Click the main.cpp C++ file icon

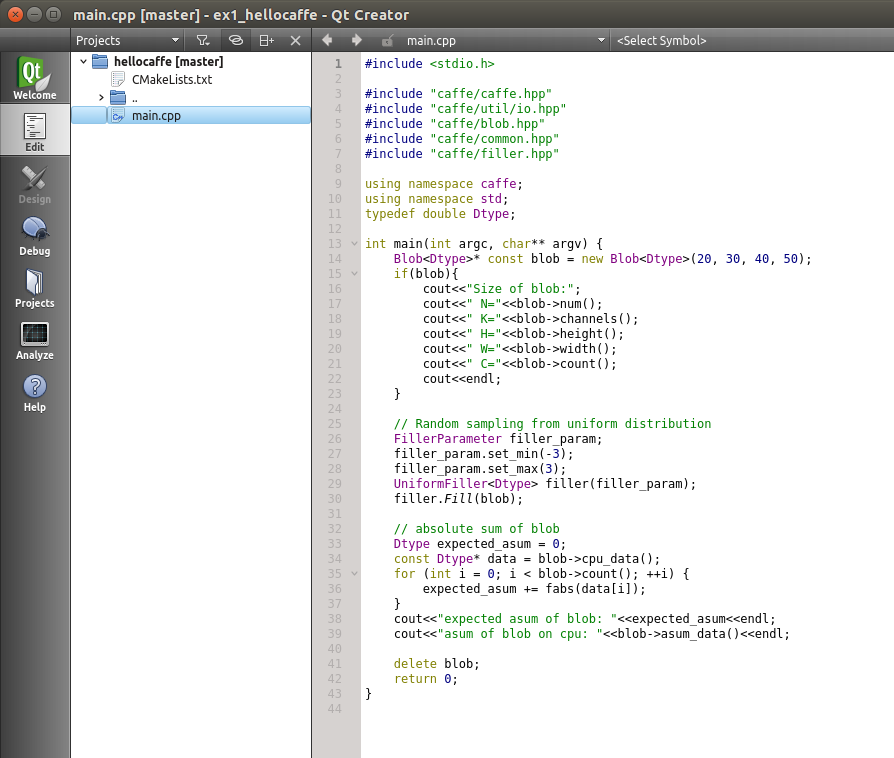coord(118,116)
